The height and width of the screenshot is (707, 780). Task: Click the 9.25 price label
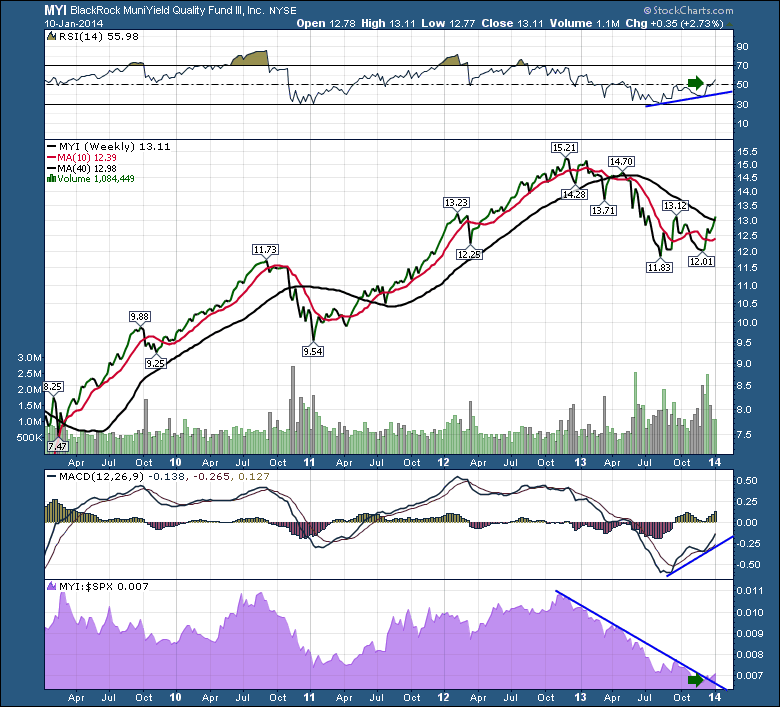coord(155,364)
